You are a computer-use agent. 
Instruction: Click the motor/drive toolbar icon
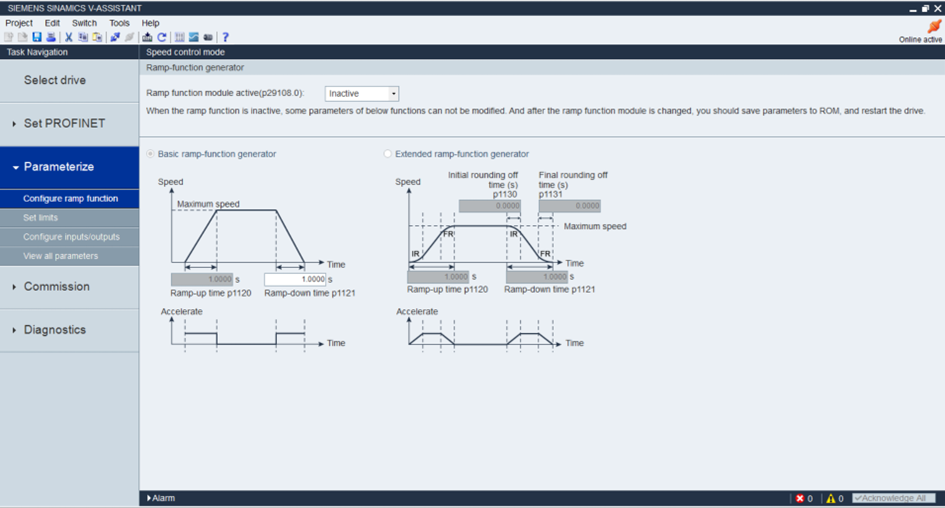click(208, 37)
